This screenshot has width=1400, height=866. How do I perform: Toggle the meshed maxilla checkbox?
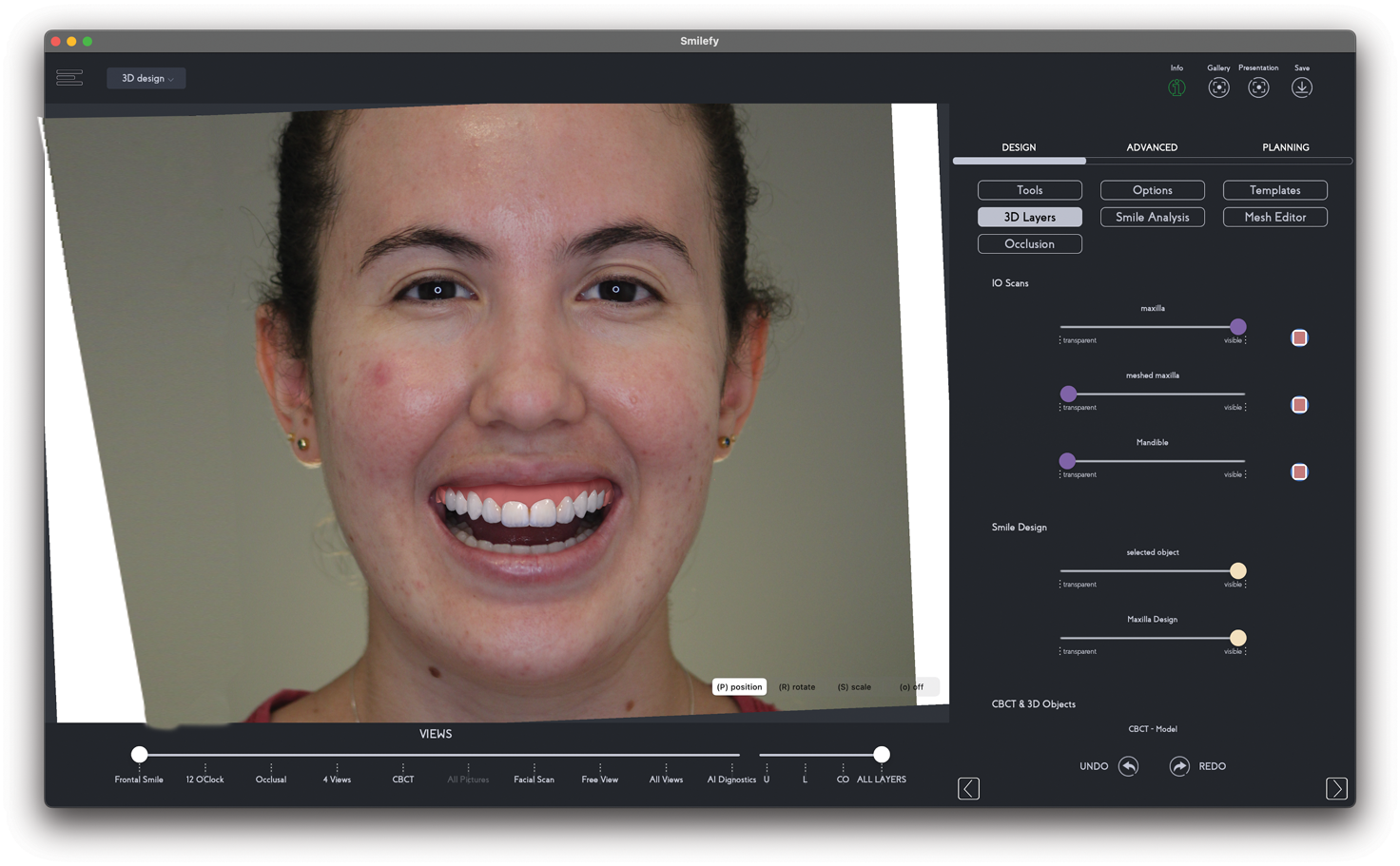[x=1299, y=405]
